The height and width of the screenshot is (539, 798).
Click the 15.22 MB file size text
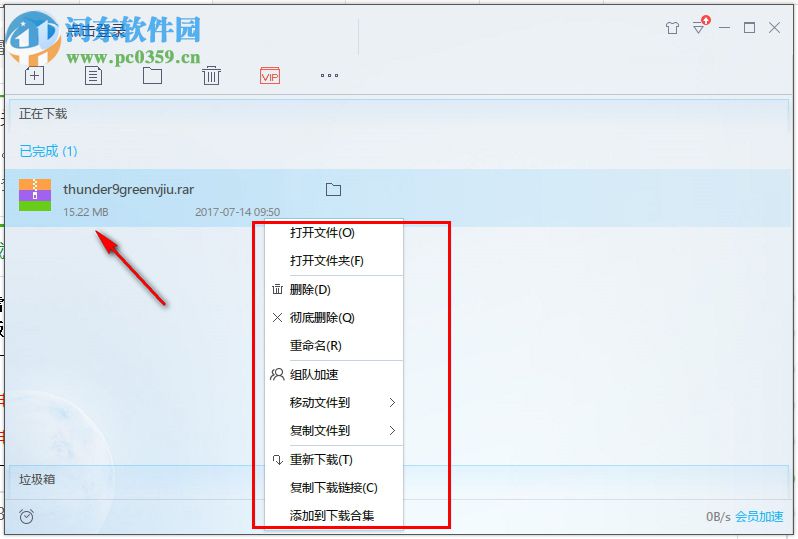tap(86, 212)
